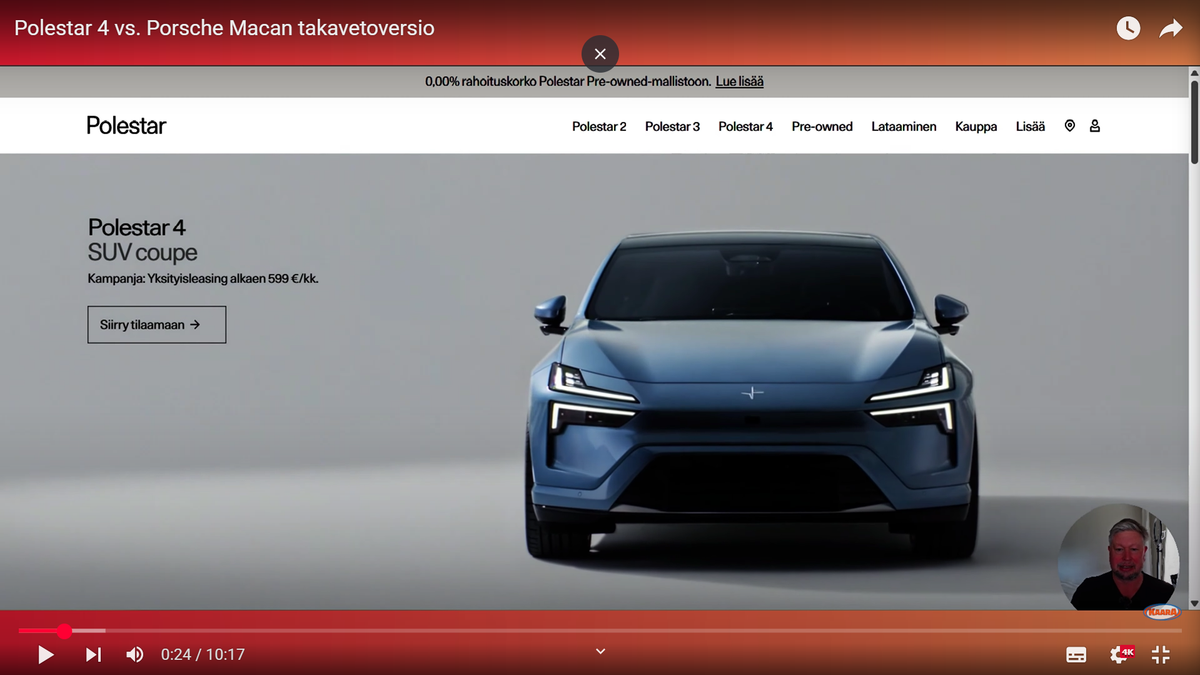
Task: Open quality settings via the 4K gear
Action: click(x=1120, y=654)
